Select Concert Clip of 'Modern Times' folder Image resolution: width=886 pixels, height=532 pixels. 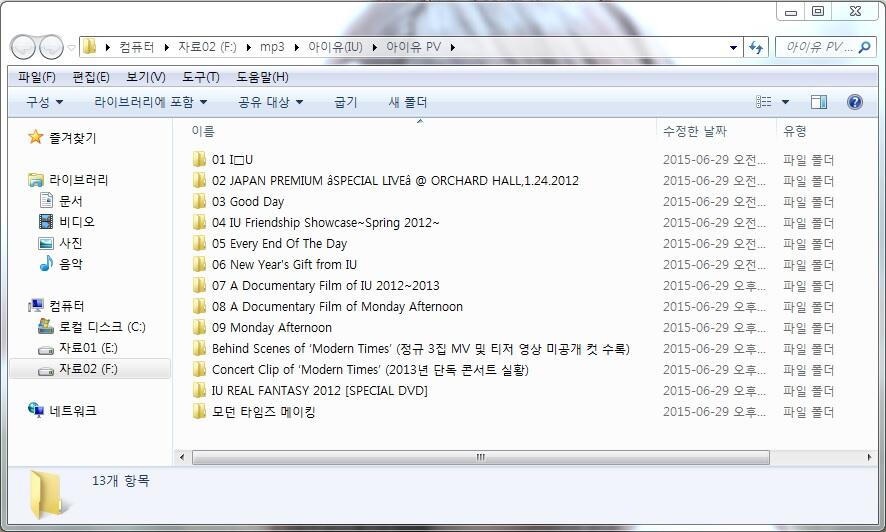tap(361, 369)
